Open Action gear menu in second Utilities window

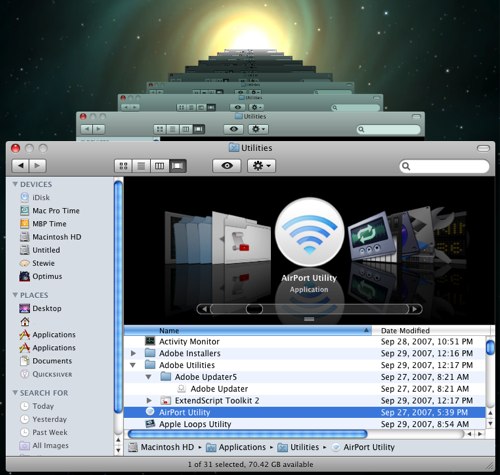click(x=258, y=129)
